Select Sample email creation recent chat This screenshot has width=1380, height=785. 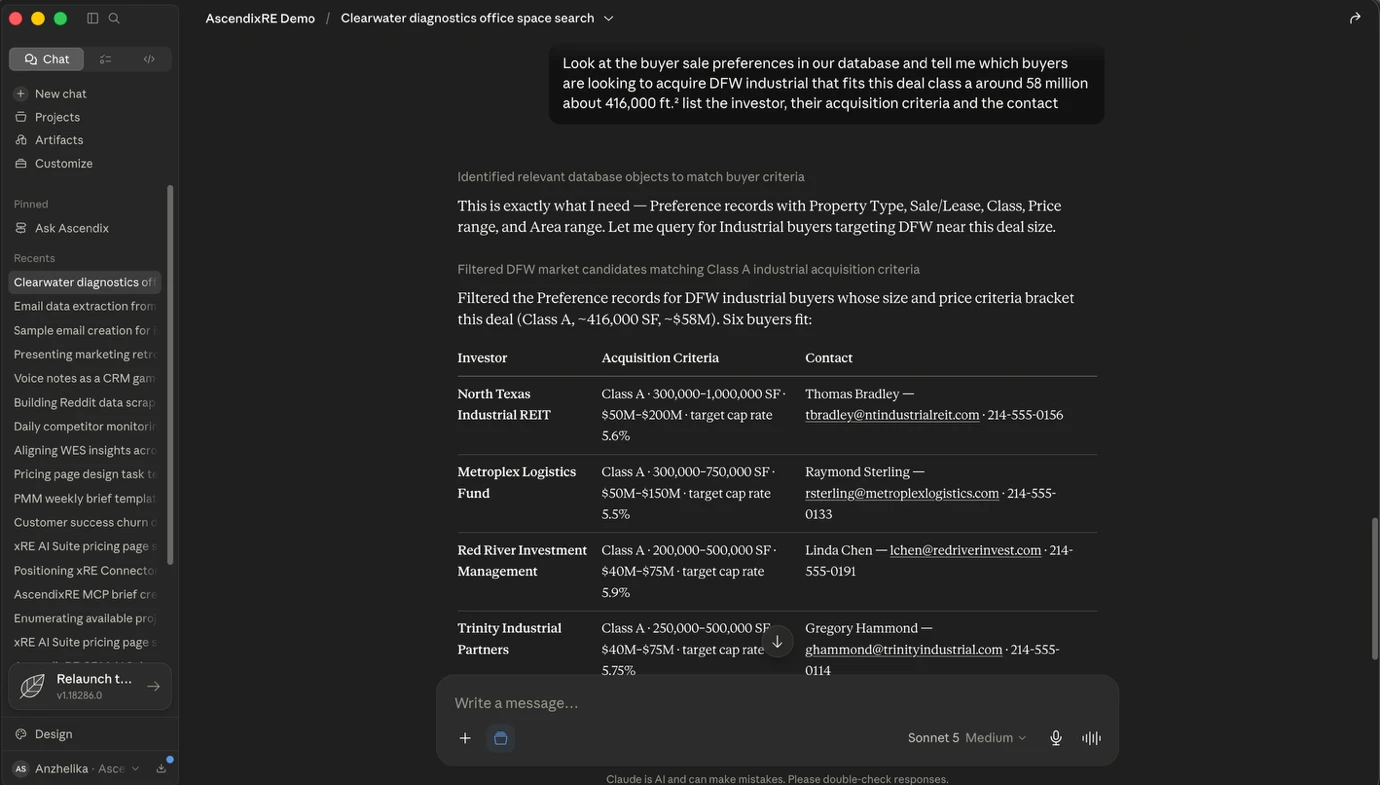click(x=85, y=330)
